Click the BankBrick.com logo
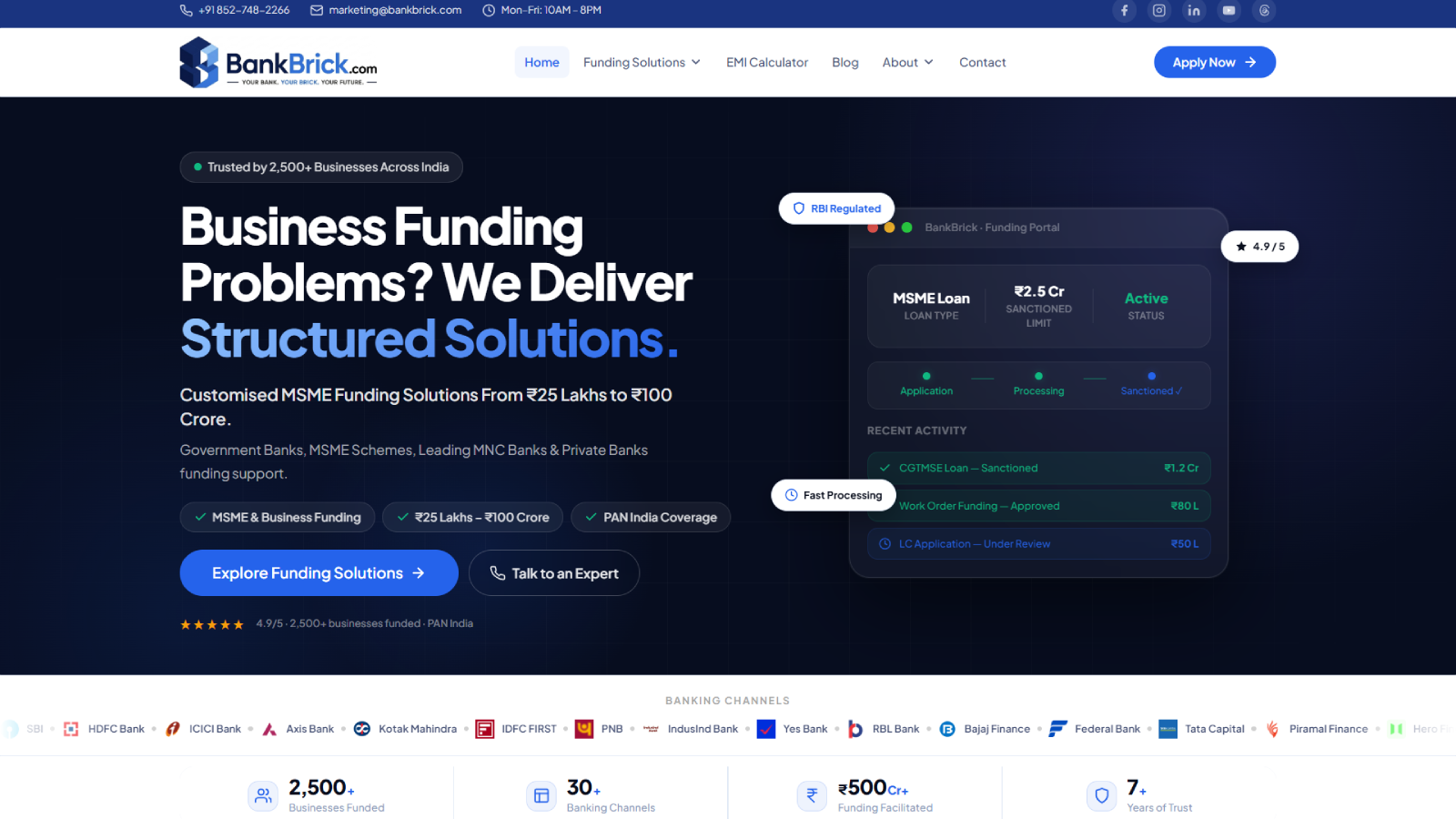 pyautogui.click(x=278, y=62)
